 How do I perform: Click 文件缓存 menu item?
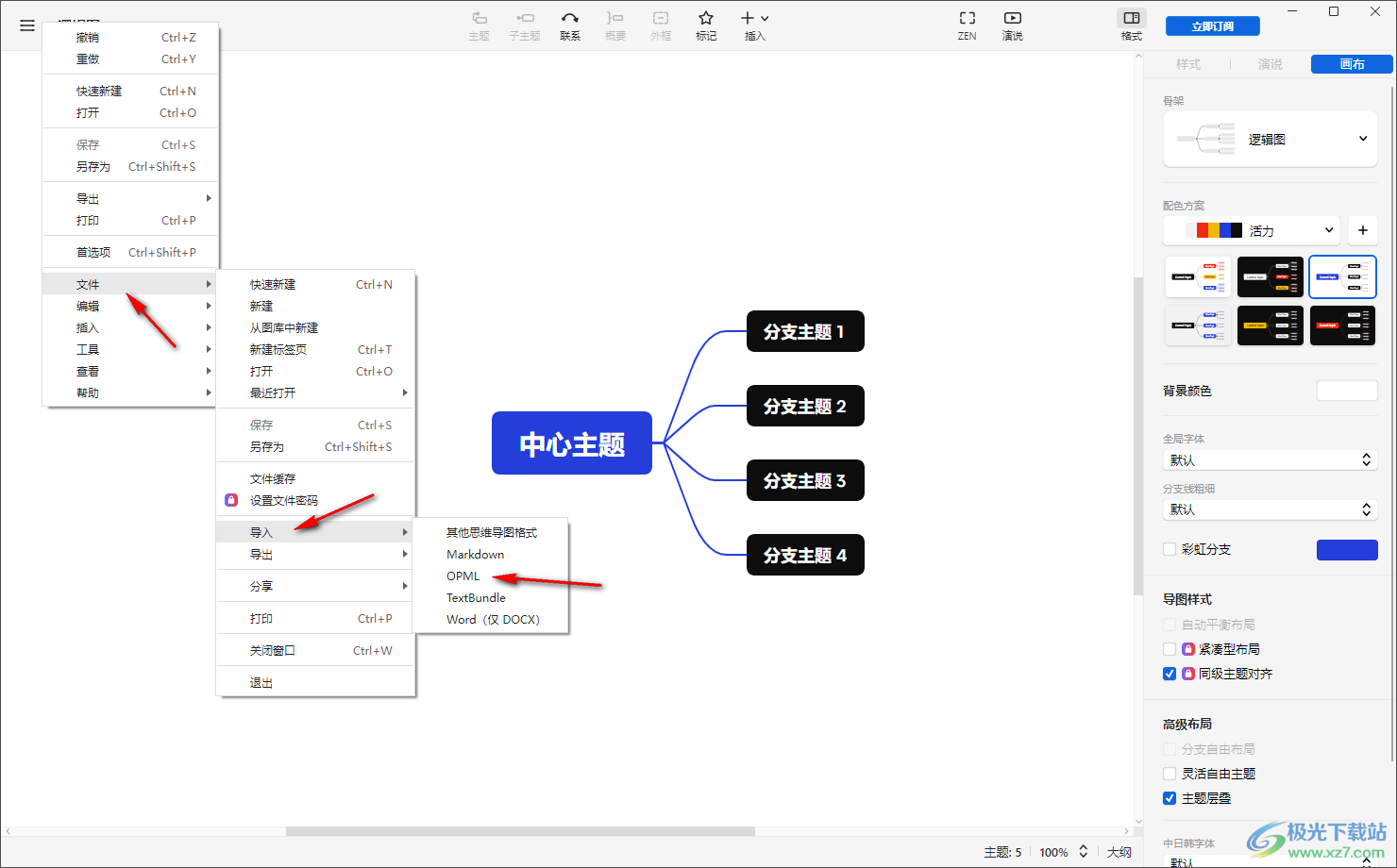tap(316, 478)
